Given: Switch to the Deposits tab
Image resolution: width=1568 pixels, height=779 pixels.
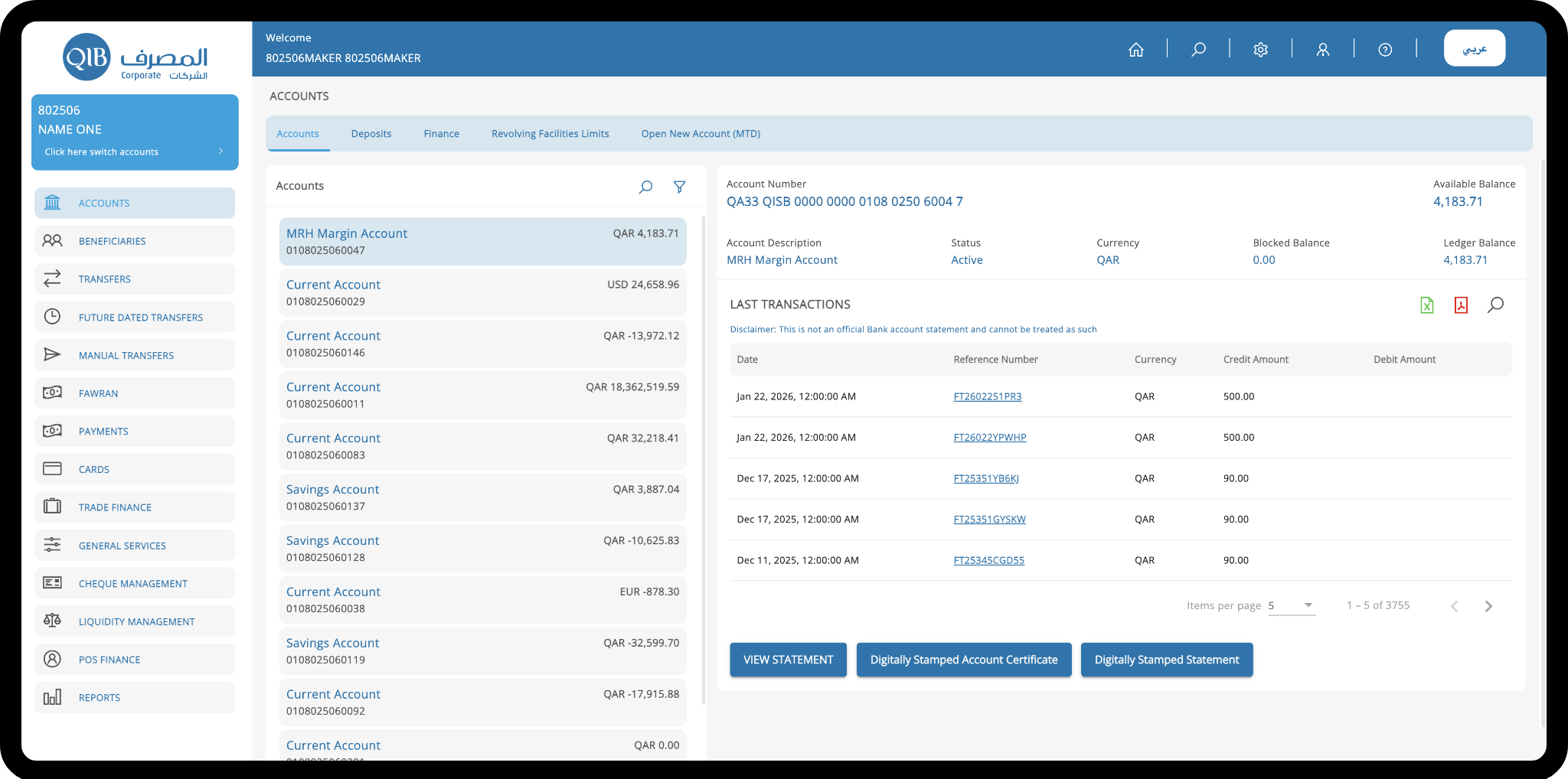Looking at the screenshot, I should 371,134.
